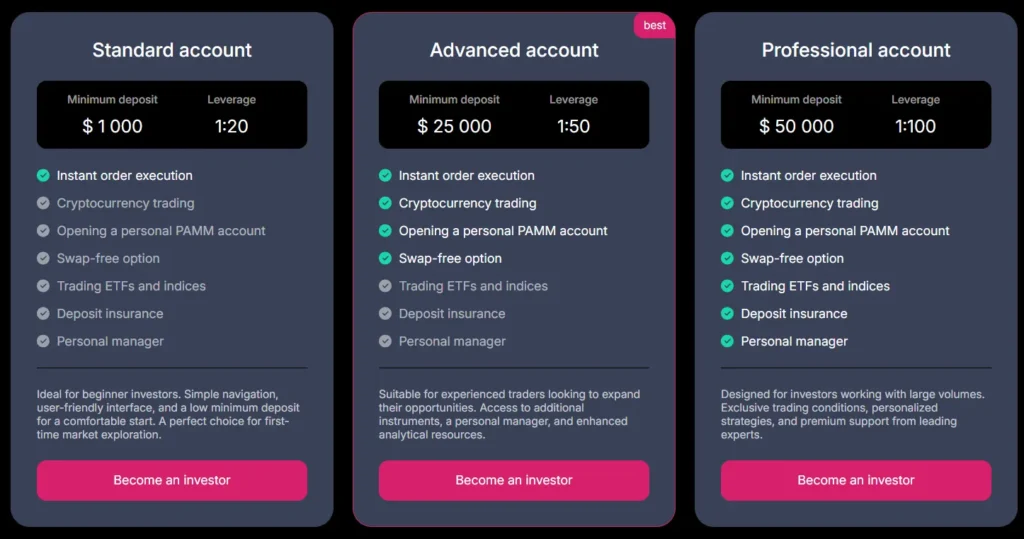
Task: Click the Standard 'Opening a personal PAMM account' text
Action: tap(161, 231)
